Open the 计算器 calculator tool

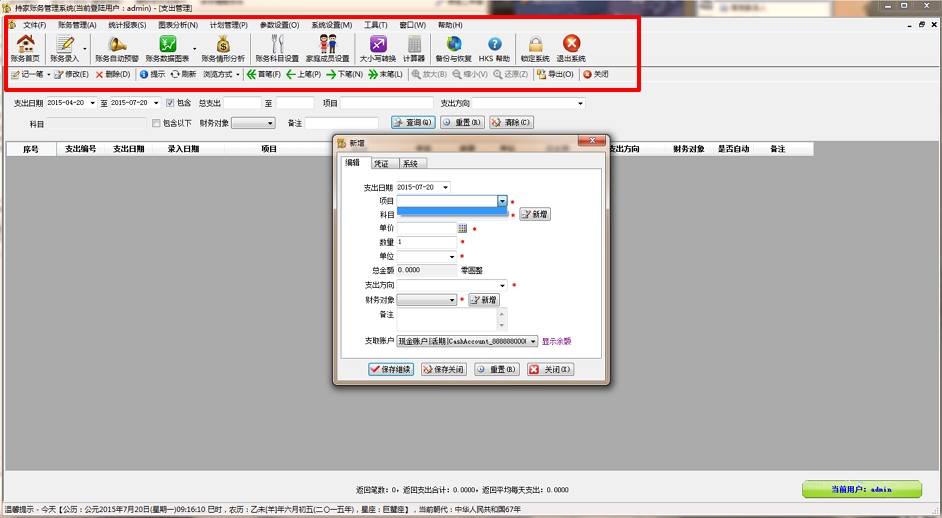tap(414, 49)
